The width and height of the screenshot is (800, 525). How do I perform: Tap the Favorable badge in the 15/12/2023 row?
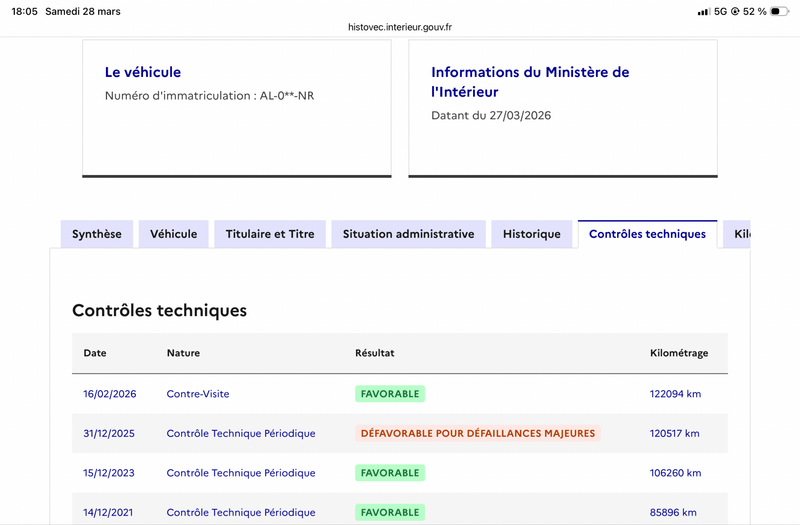(x=390, y=472)
